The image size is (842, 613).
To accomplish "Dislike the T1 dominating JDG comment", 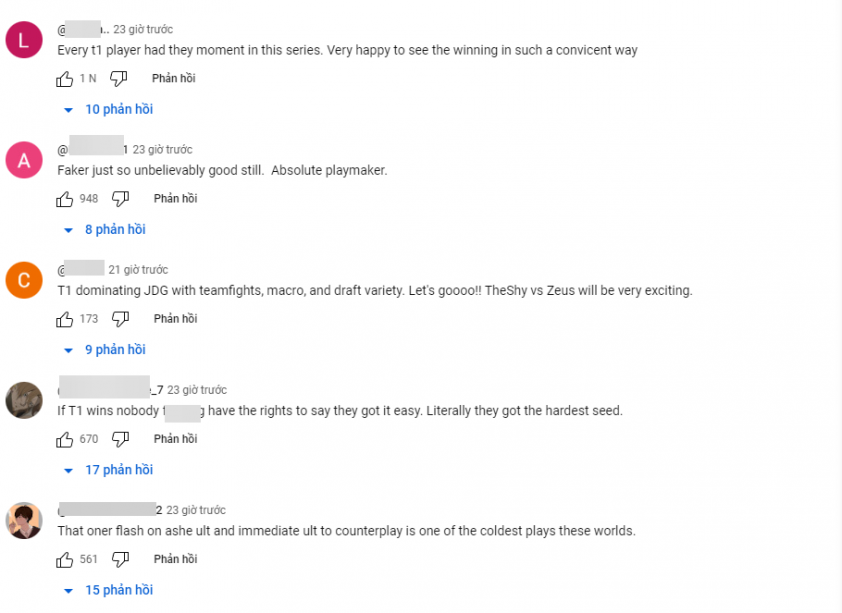I will (x=120, y=319).
